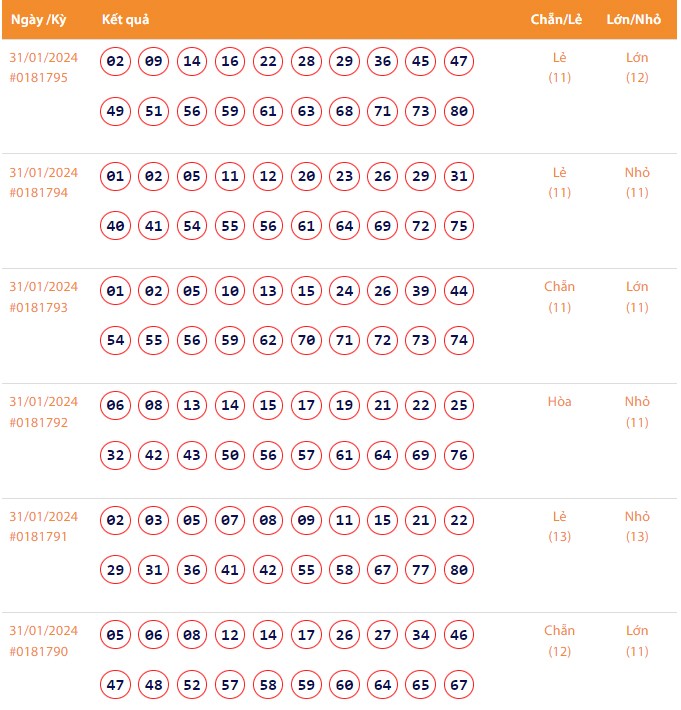Click the Ngày /Kỳ column header
Image resolution: width=681 pixels, height=710 pixels.
pyautogui.click(x=38, y=20)
